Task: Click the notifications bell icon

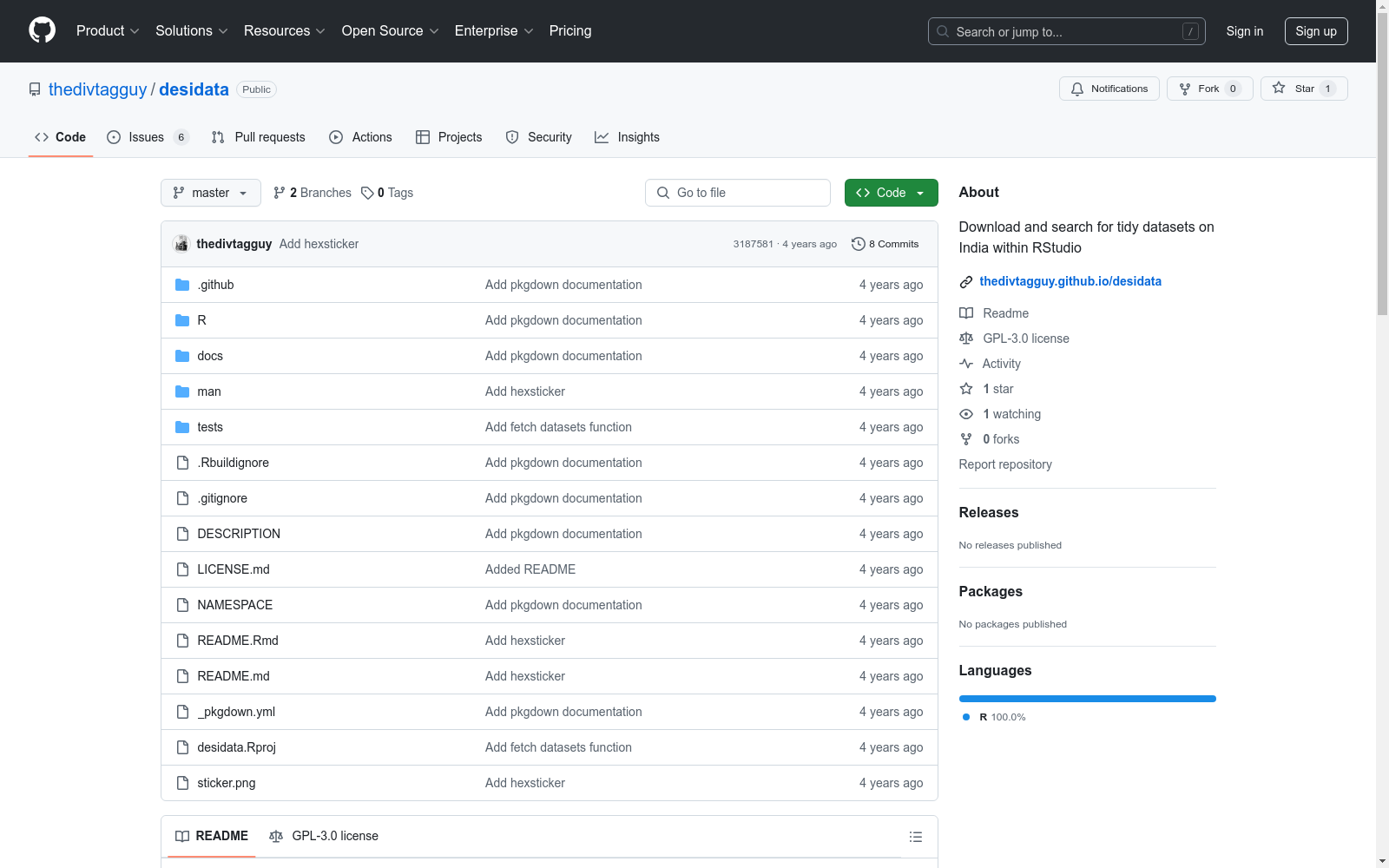Action: pos(1077,89)
